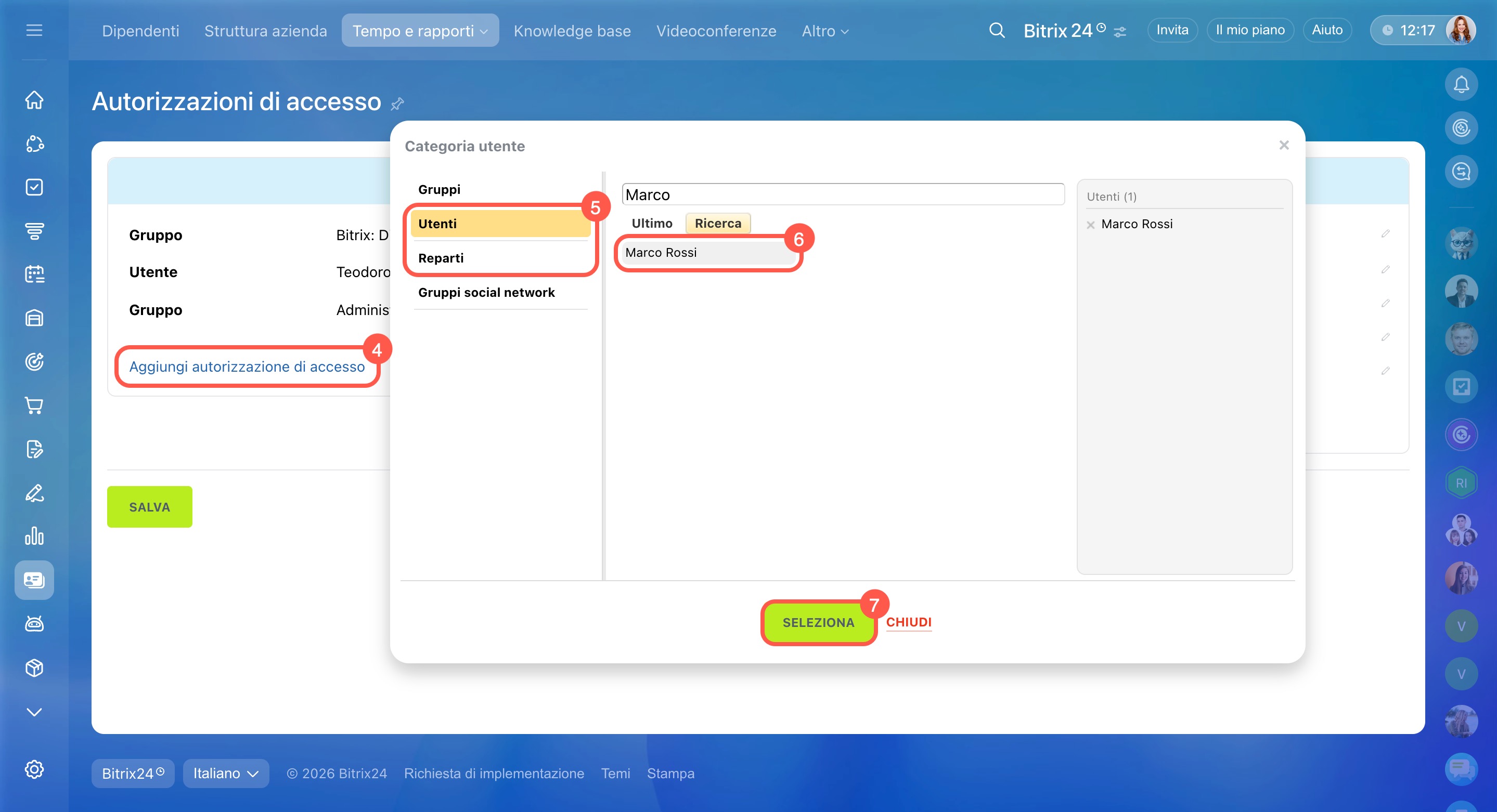Open the analytics bar chart sidebar icon
This screenshot has width=1497, height=812.
coord(34,536)
